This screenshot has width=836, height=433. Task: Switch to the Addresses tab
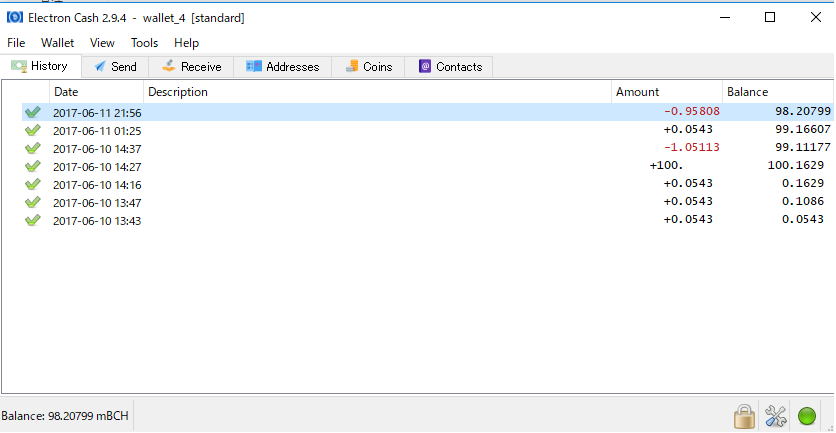coord(283,67)
